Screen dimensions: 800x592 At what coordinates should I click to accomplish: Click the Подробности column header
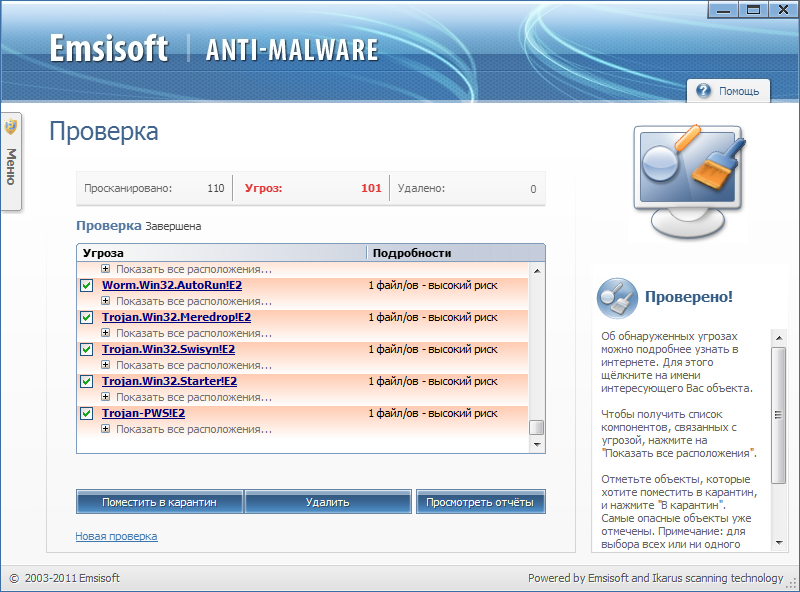click(456, 253)
